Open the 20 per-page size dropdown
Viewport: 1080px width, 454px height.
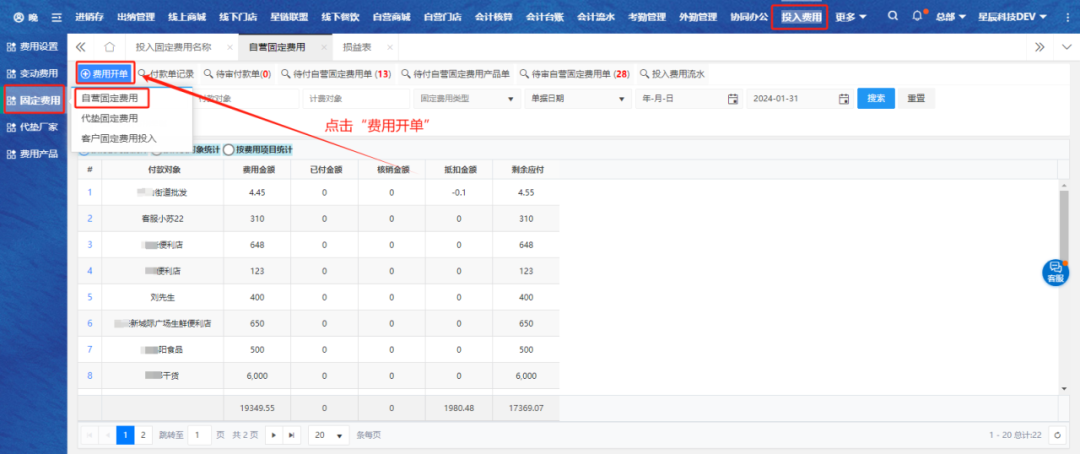click(x=329, y=435)
